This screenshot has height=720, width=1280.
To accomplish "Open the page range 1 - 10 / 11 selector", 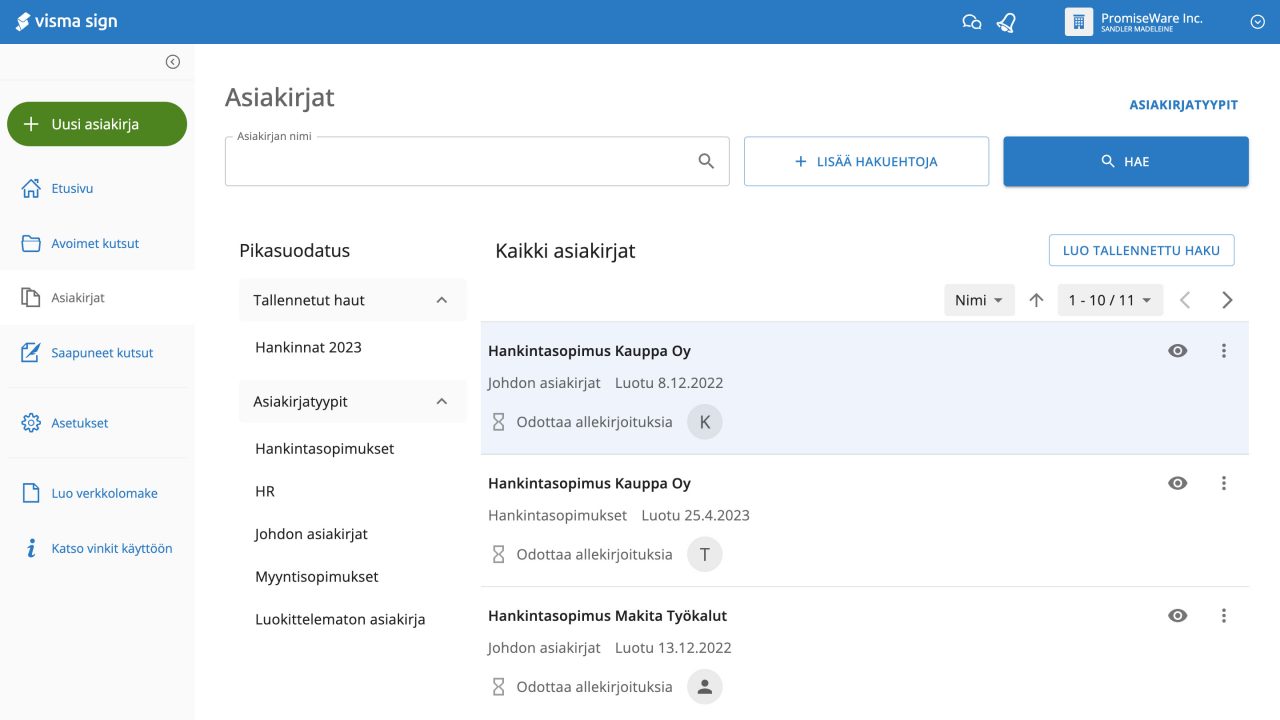I will click(x=1110, y=300).
